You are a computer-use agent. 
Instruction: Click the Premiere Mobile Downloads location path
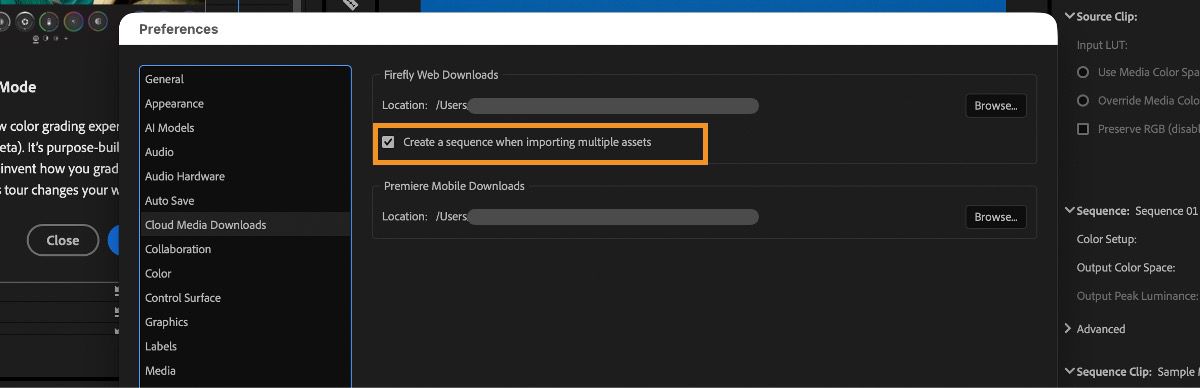(x=596, y=216)
